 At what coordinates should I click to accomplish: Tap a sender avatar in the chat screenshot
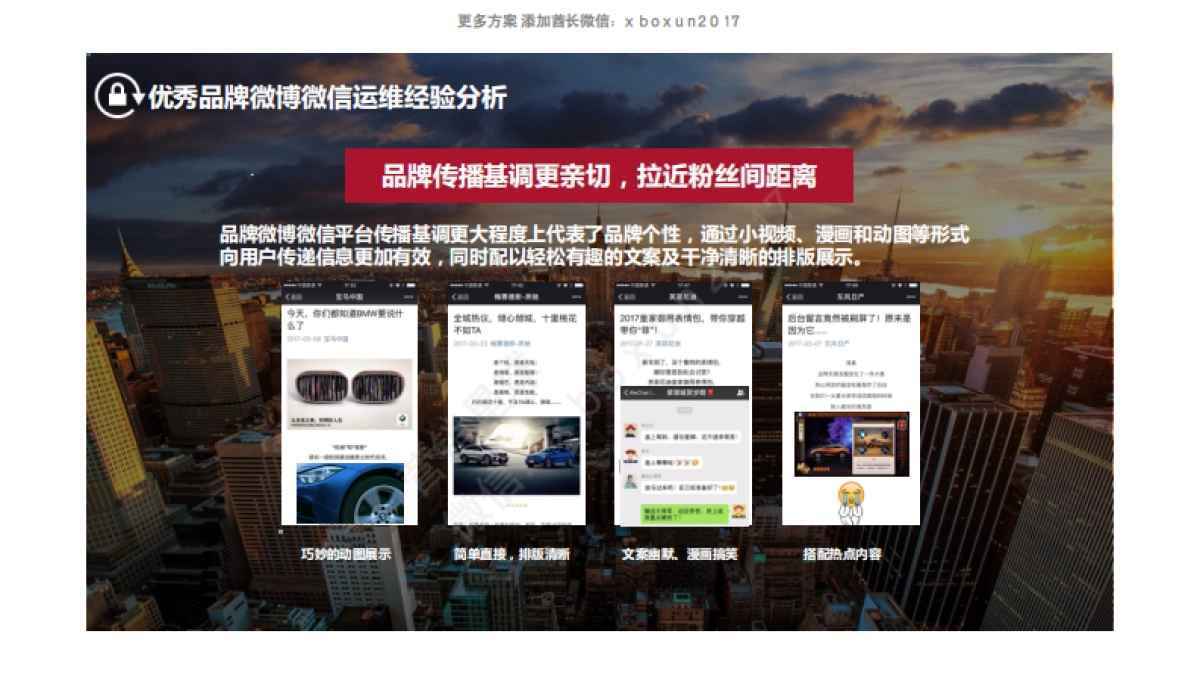pos(631,429)
